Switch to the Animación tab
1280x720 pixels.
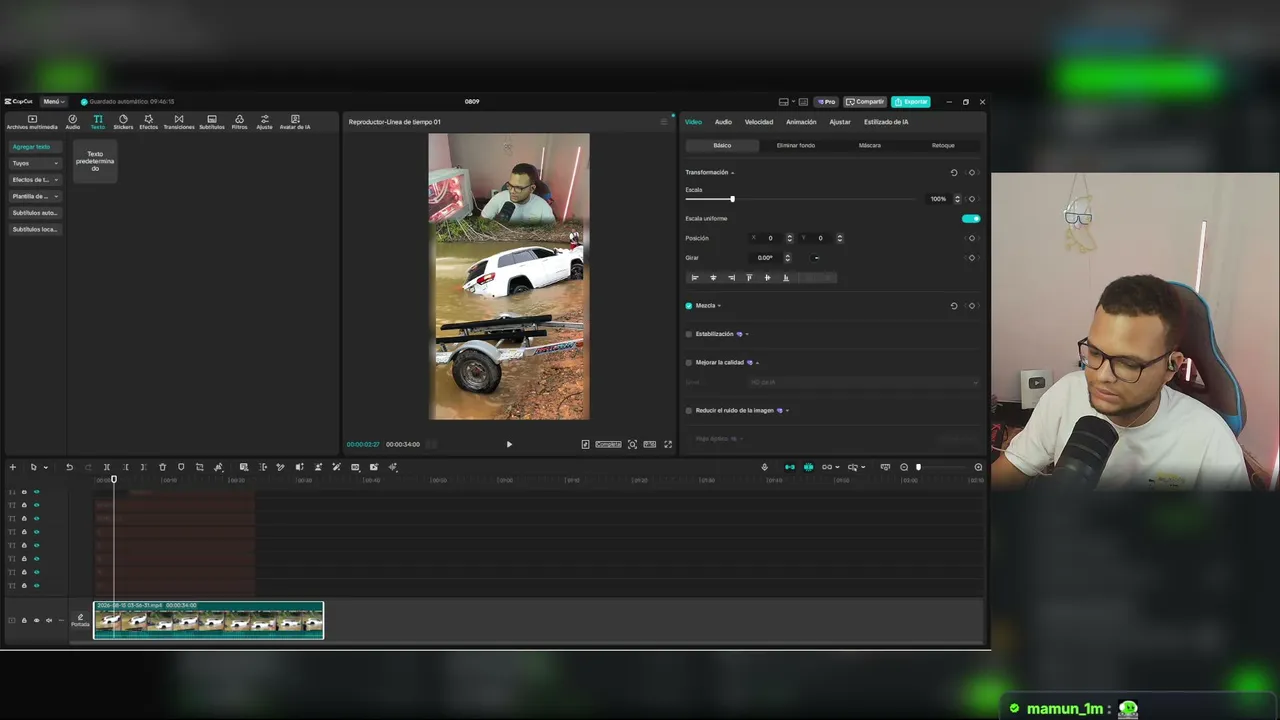[801, 122]
